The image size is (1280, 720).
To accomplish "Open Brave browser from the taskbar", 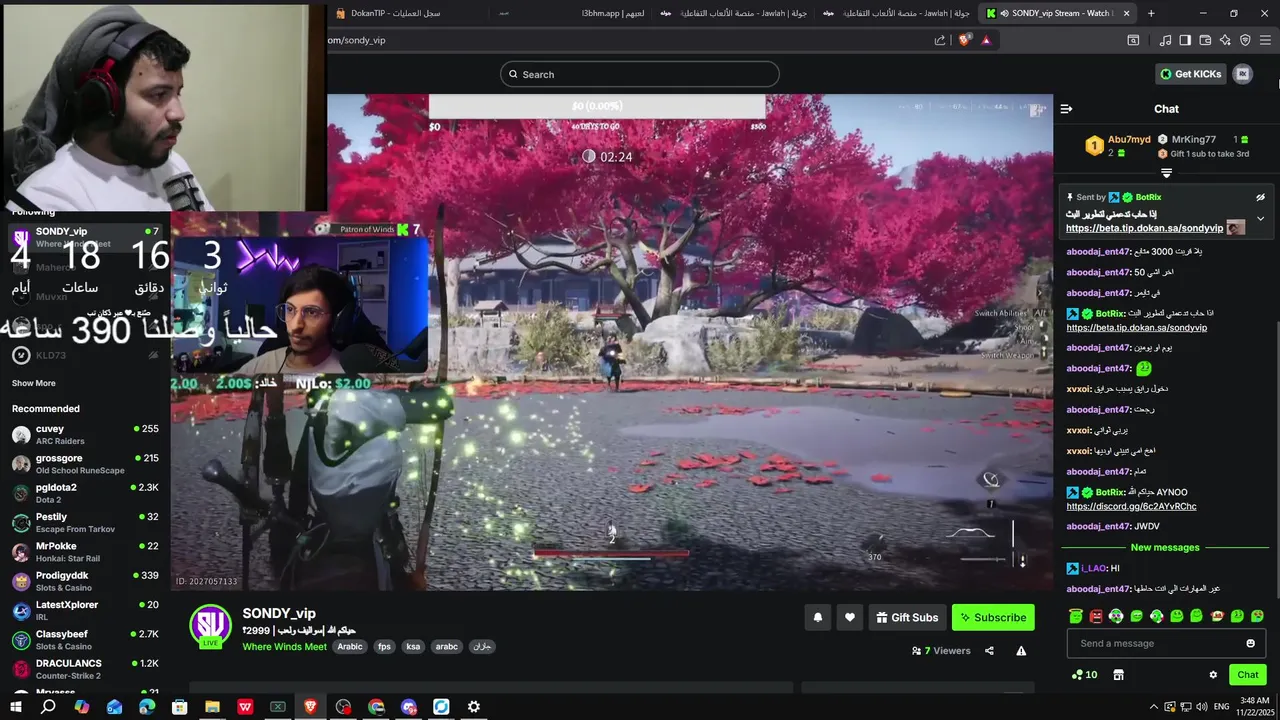I will (x=310, y=707).
